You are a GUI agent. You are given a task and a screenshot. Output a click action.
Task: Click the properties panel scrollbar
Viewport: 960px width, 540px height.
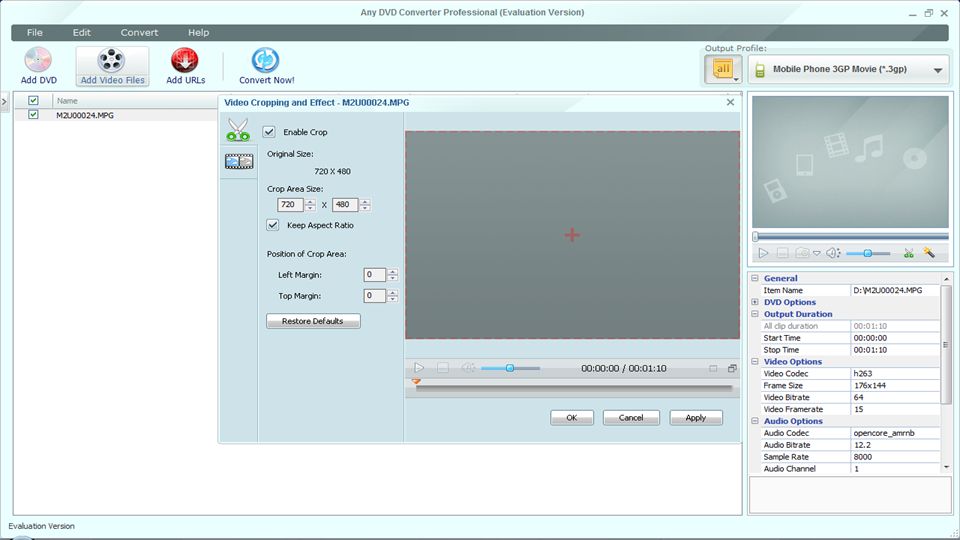tap(946, 345)
